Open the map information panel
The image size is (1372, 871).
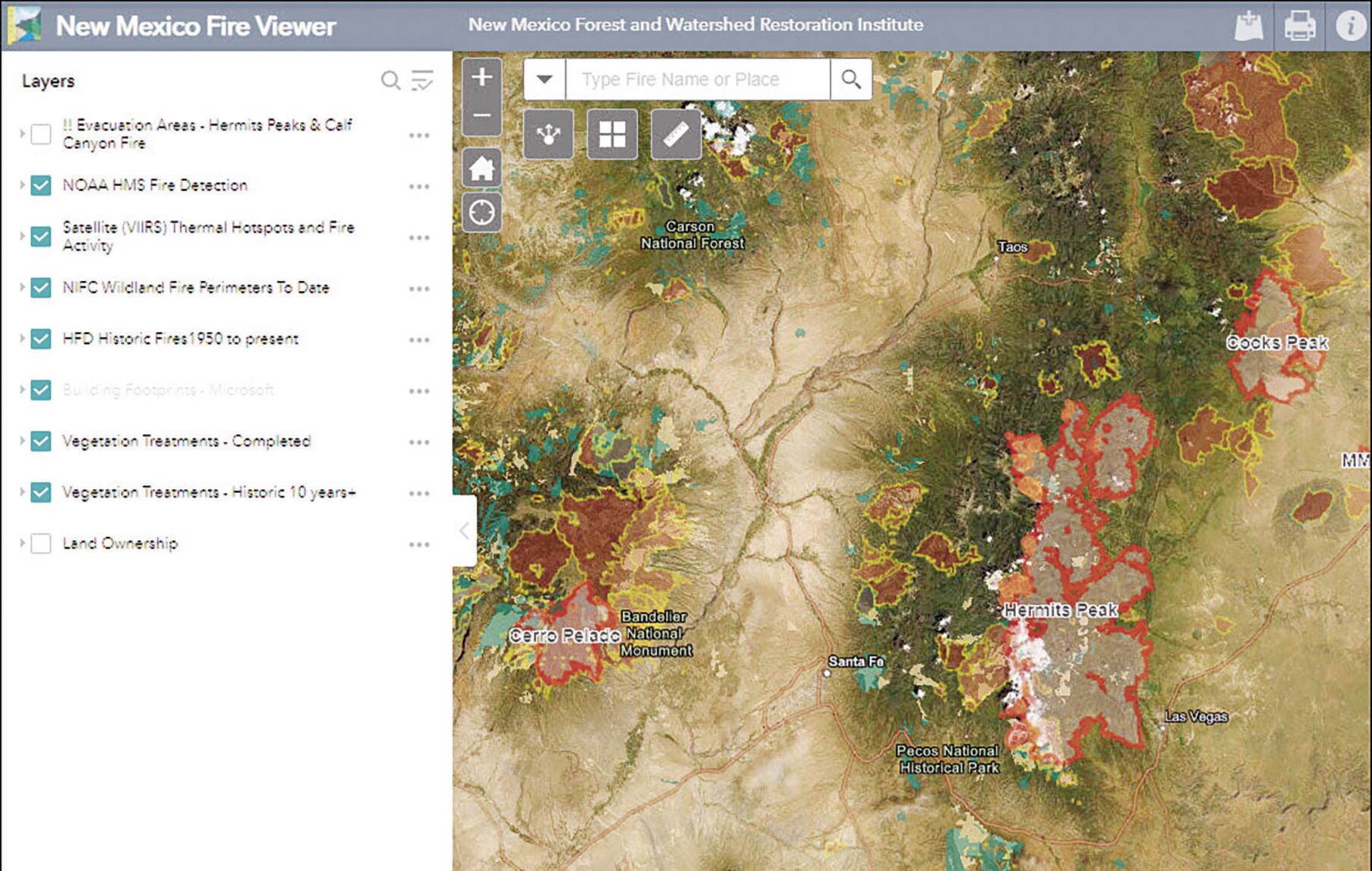coord(1348,24)
